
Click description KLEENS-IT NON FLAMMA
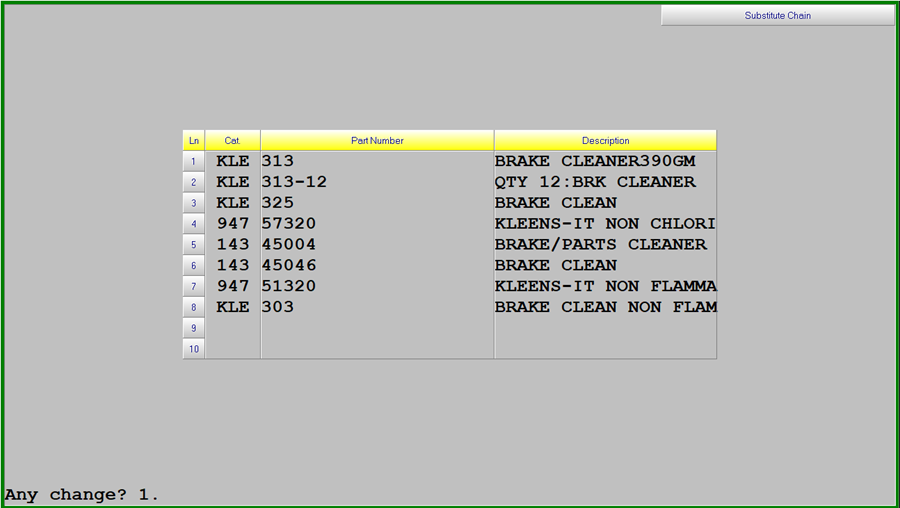[606, 286]
